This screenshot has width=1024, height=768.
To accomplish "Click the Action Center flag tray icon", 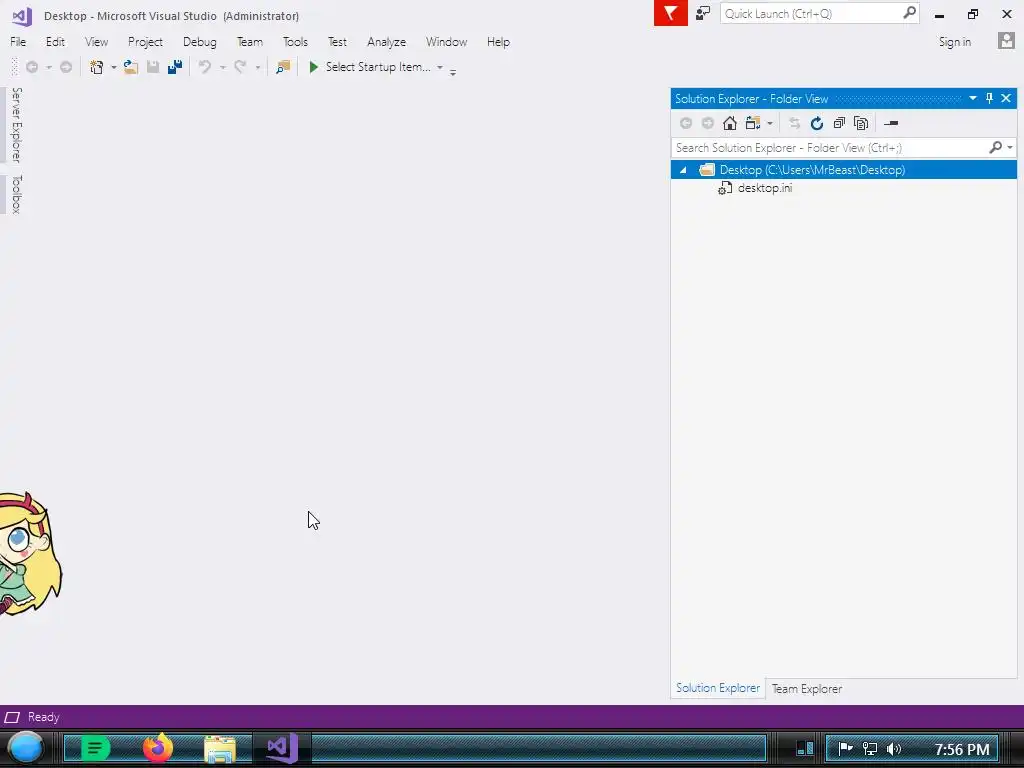I will coord(845,748).
